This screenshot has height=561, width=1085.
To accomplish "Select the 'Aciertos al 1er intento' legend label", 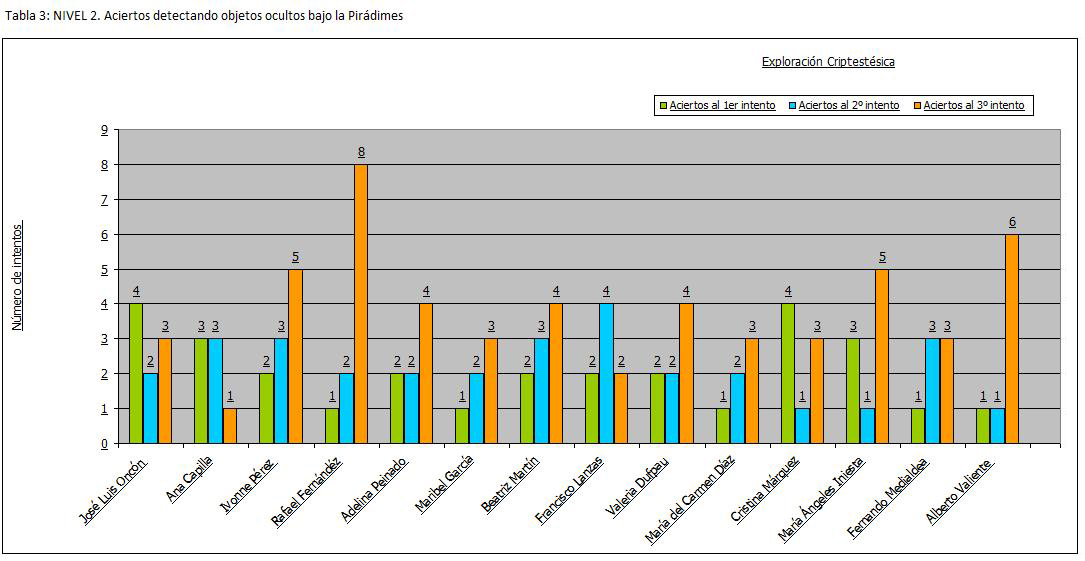I will [722, 105].
